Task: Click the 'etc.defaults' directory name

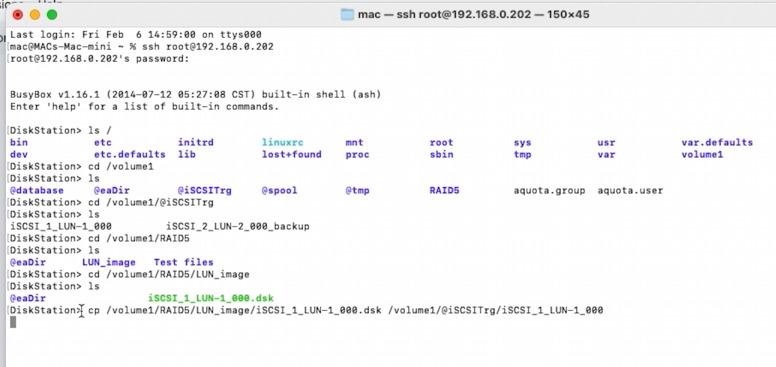Action: pos(130,154)
